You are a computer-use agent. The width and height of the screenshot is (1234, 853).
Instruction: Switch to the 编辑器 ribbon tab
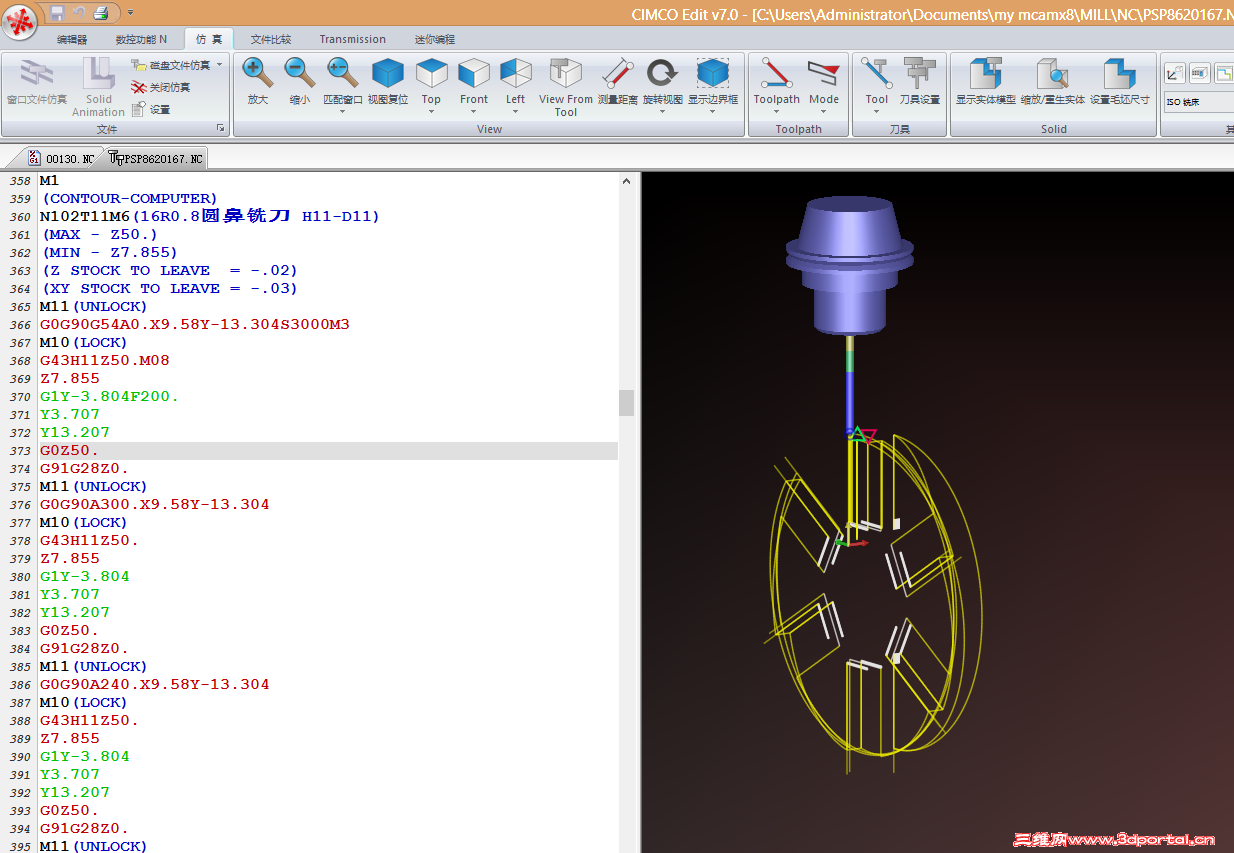pyautogui.click(x=72, y=39)
